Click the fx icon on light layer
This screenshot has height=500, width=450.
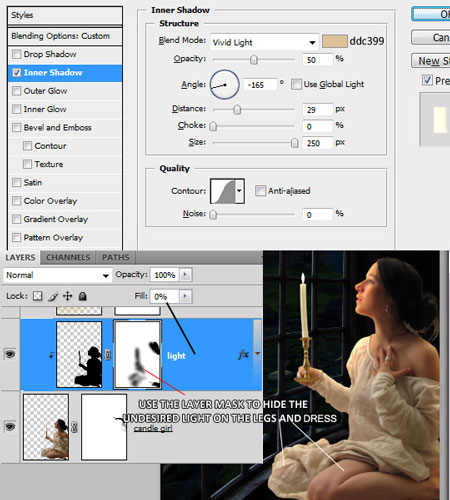tap(244, 355)
